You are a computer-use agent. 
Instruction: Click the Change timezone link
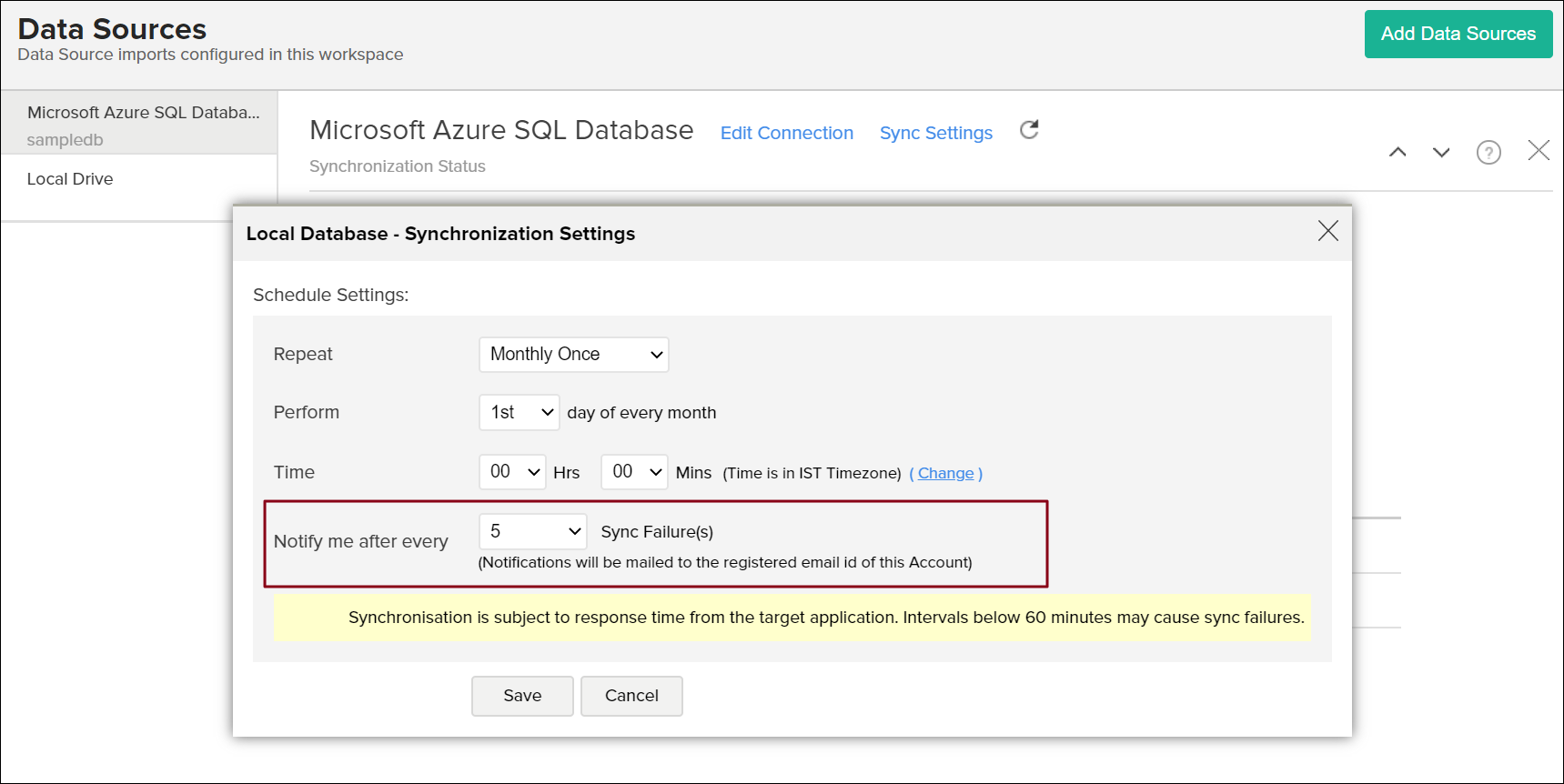pyautogui.click(x=945, y=473)
